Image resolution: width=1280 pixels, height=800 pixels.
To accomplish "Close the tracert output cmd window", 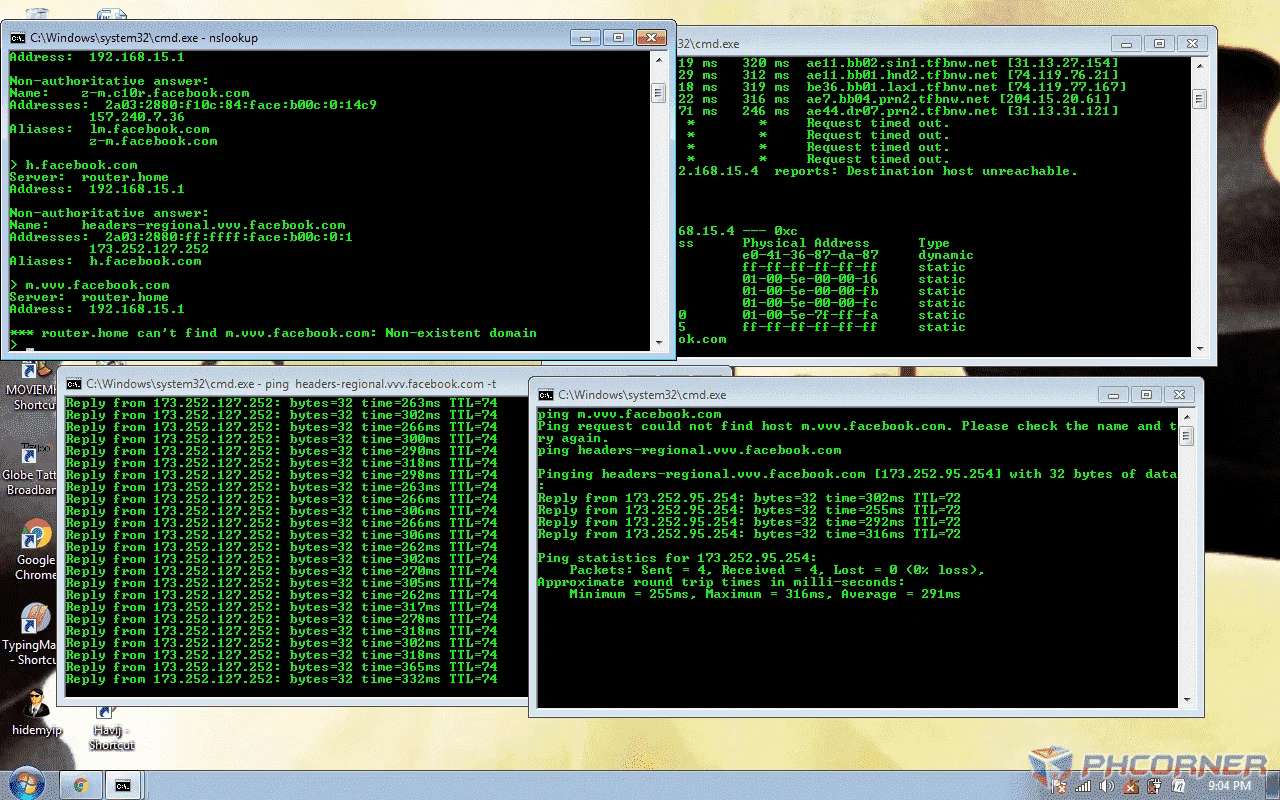I will (1190, 44).
